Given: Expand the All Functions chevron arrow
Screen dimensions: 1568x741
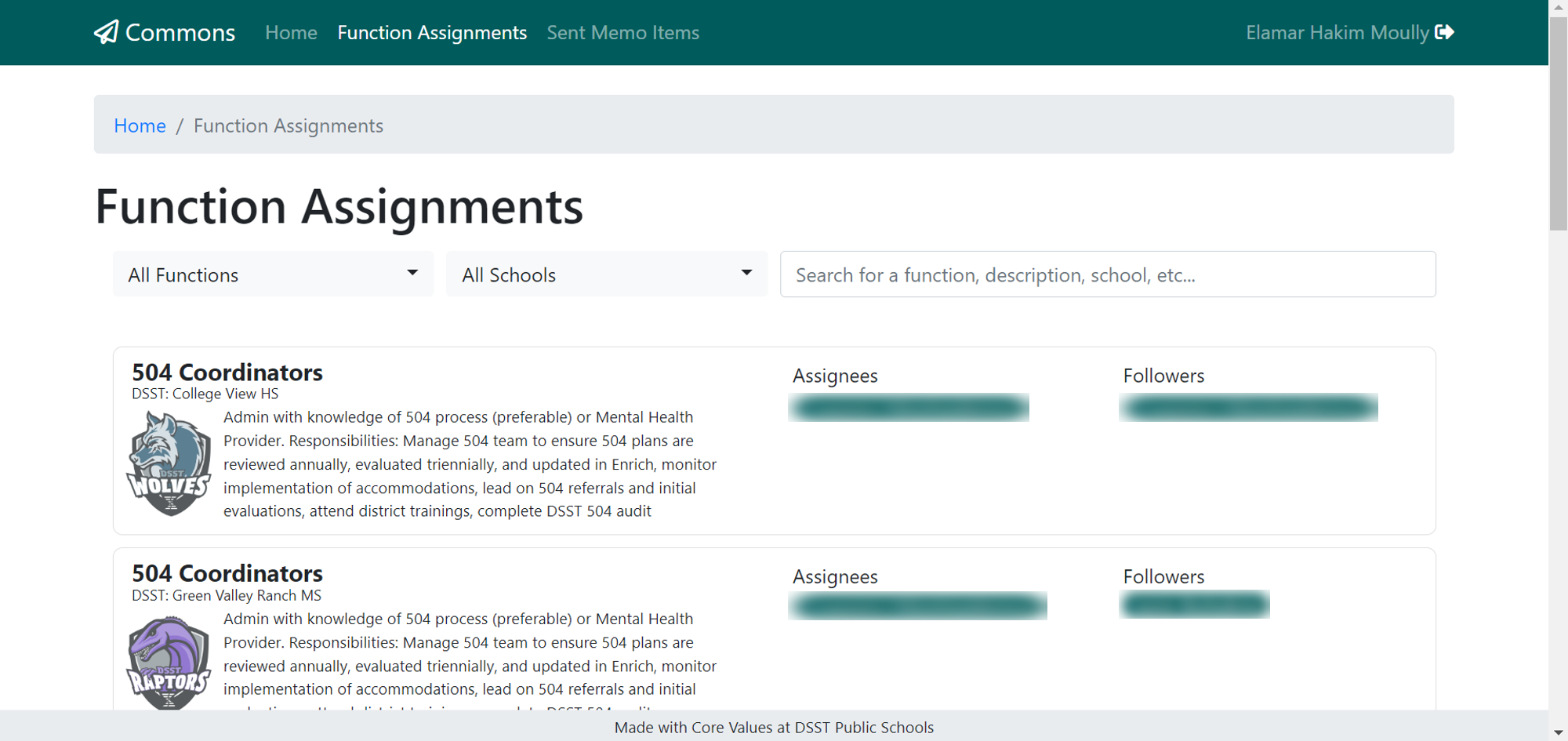Looking at the screenshot, I should point(413,274).
